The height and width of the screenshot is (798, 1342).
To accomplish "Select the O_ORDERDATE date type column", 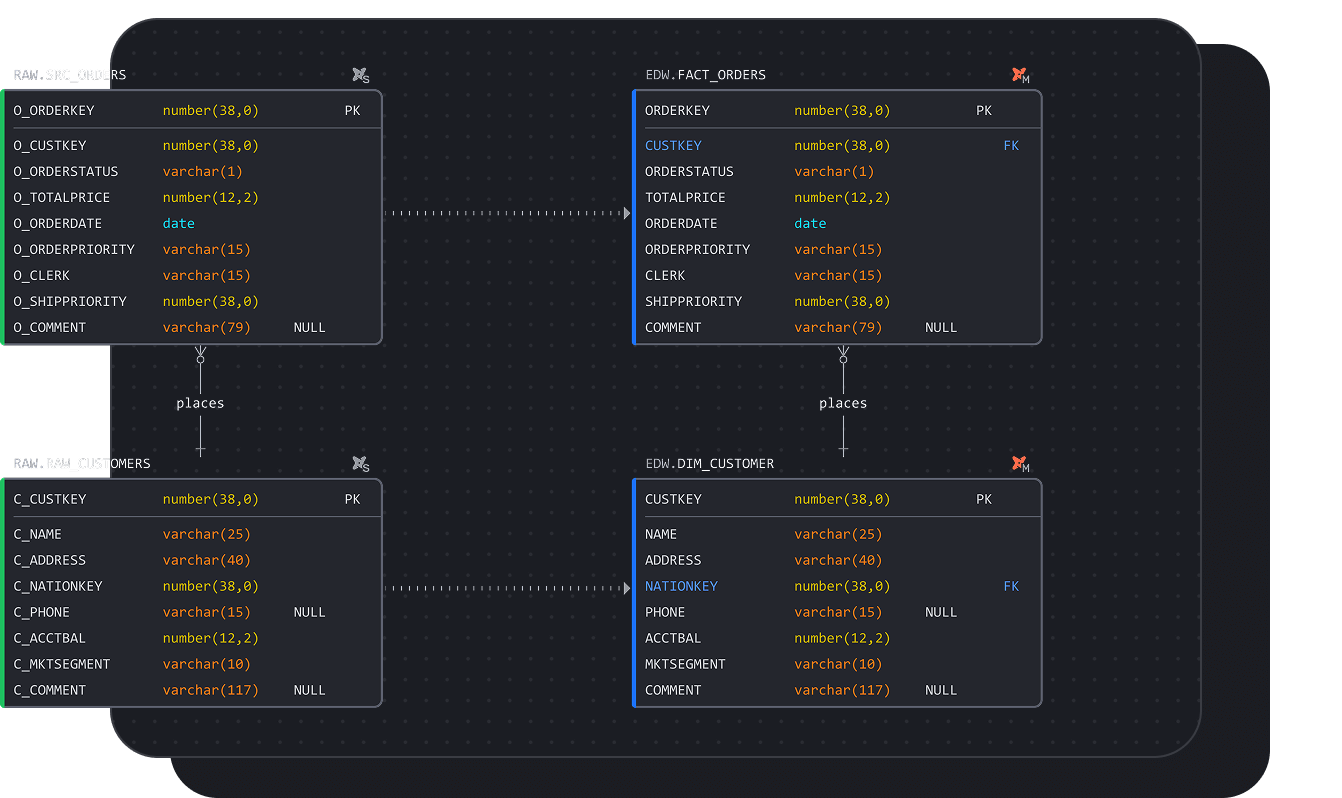I will pos(179,224).
